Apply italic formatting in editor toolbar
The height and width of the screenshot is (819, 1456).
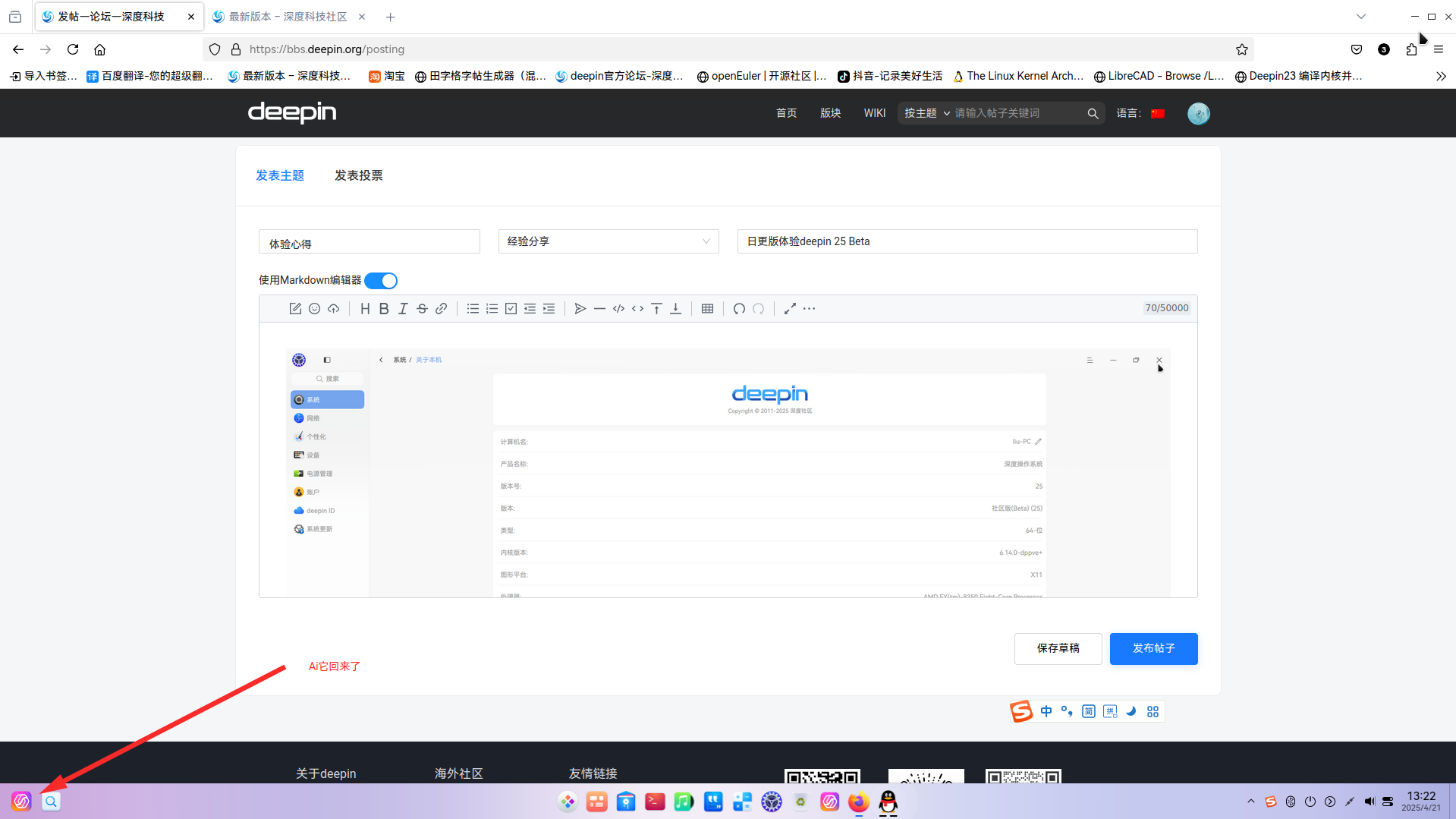point(403,309)
